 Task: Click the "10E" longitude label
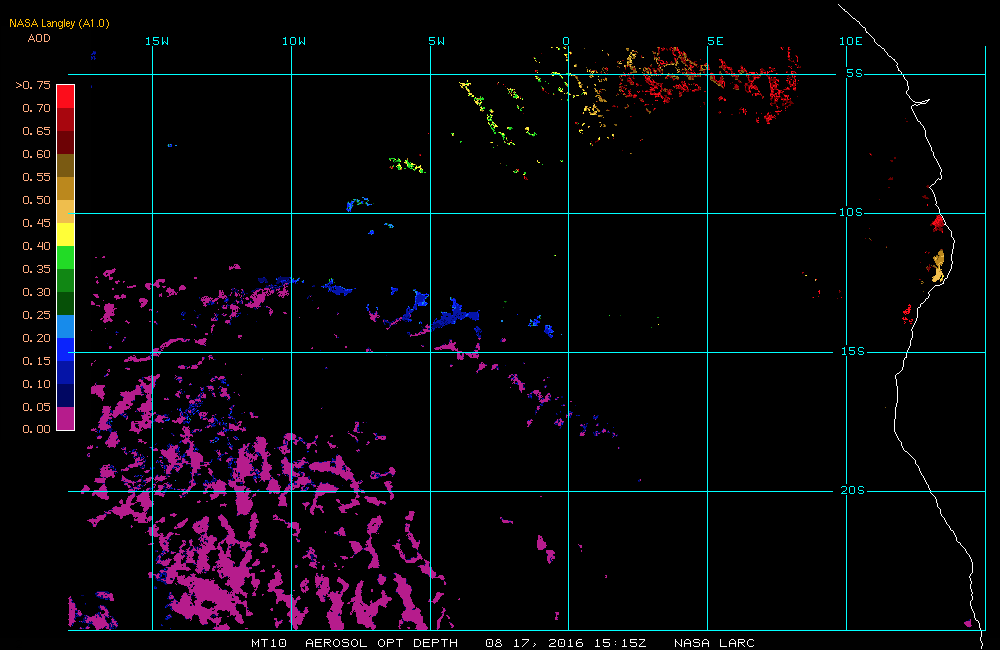pos(851,41)
